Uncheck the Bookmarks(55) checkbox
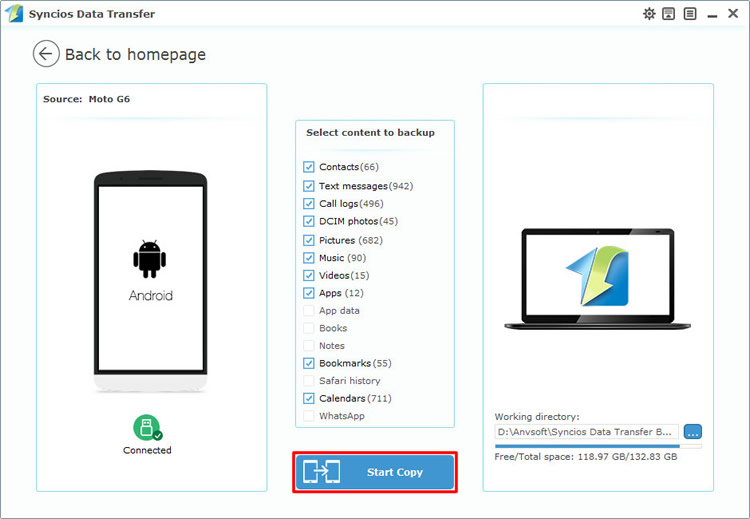750x519 pixels. [x=309, y=363]
